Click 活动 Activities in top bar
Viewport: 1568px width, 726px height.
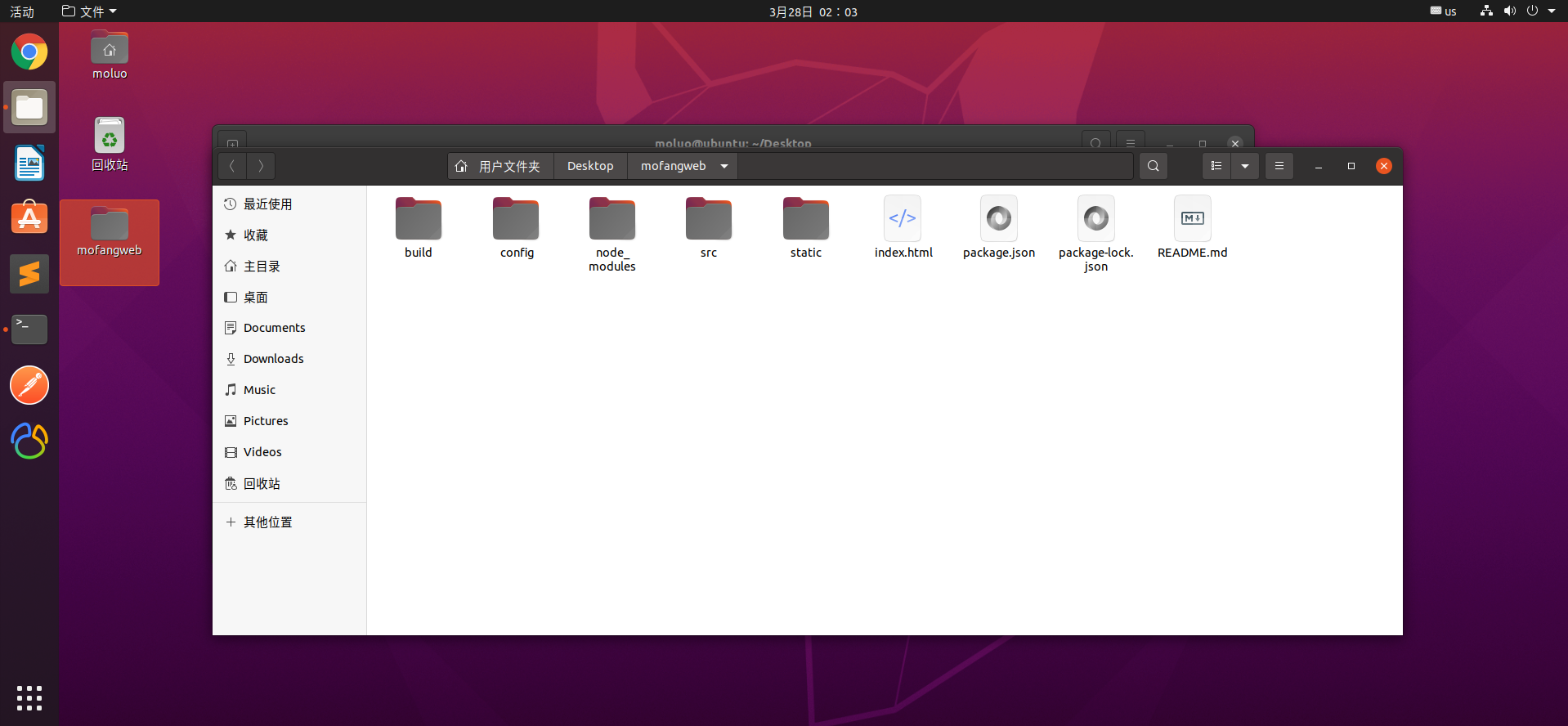(22, 11)
